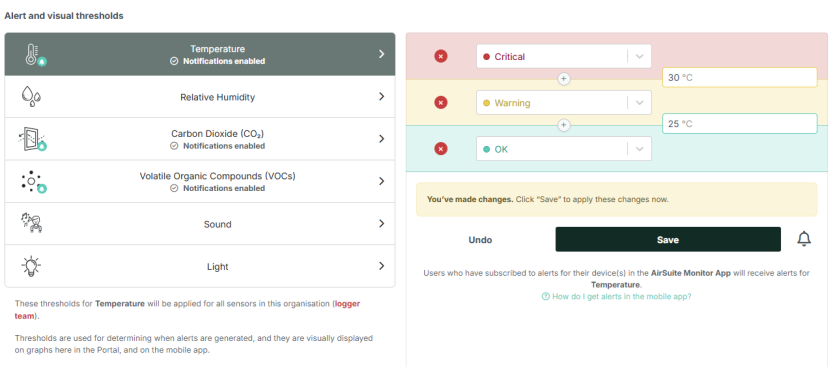Click the Temperature thermometer icon
This screenshot has height=367, width=835.
coord(34,55)
